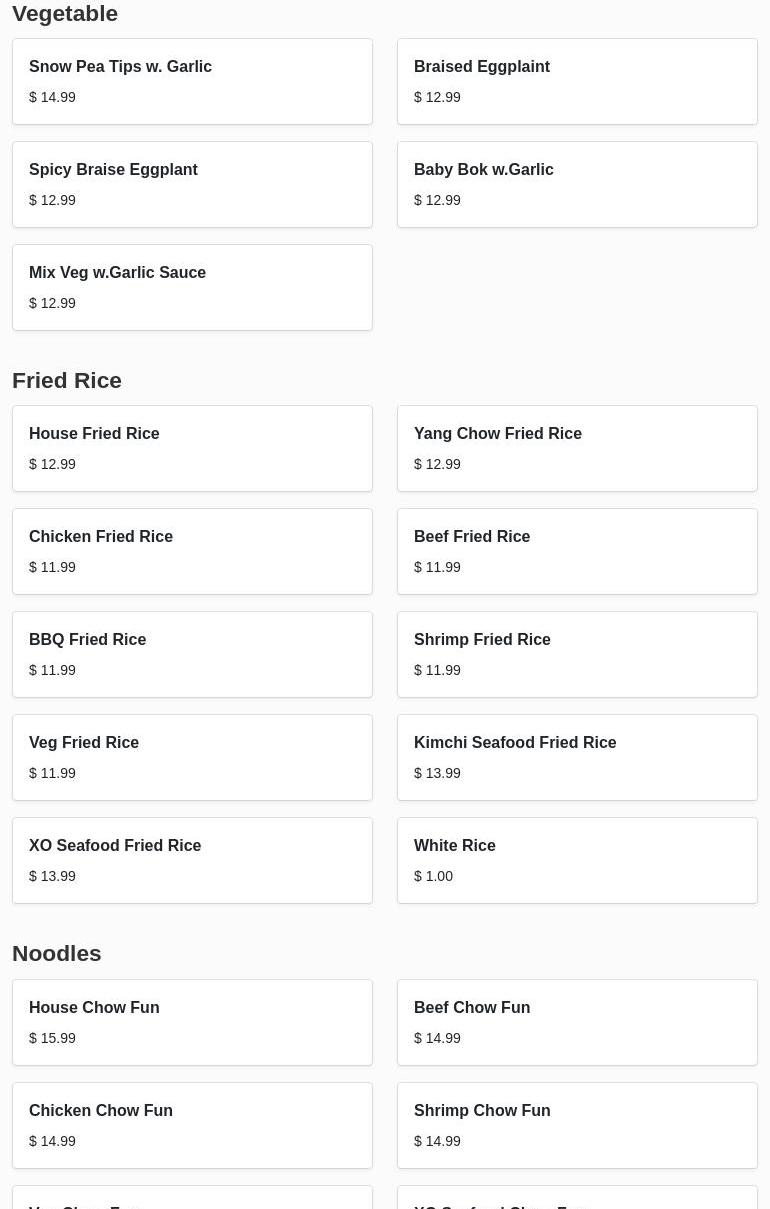Open the Braised Eggplaint menu card
Viewport: 770px width, 1209px height.
[577, 81]
